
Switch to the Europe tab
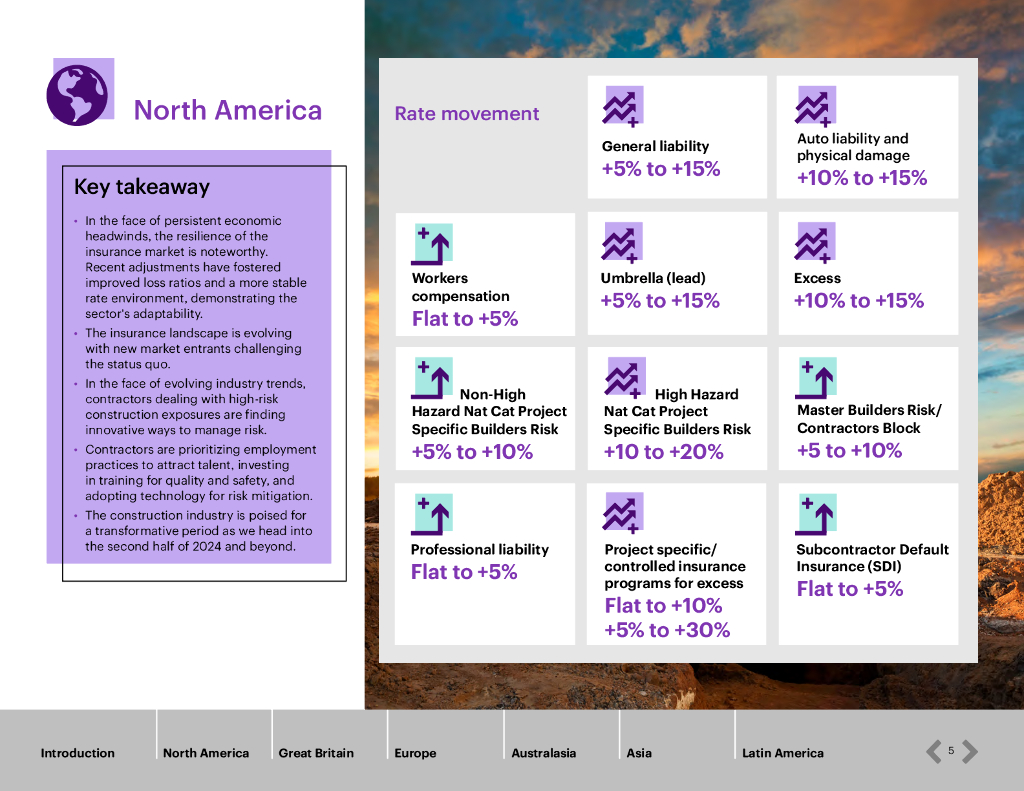(x=415, y=753)
